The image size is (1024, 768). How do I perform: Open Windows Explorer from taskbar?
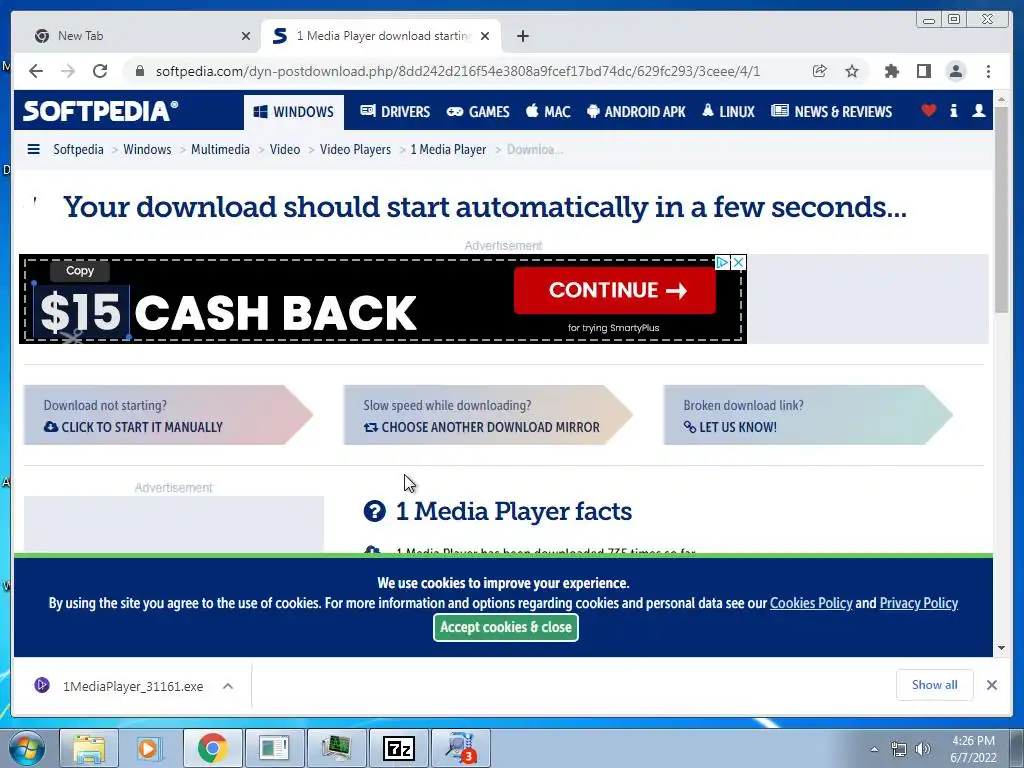pos(89,748)
